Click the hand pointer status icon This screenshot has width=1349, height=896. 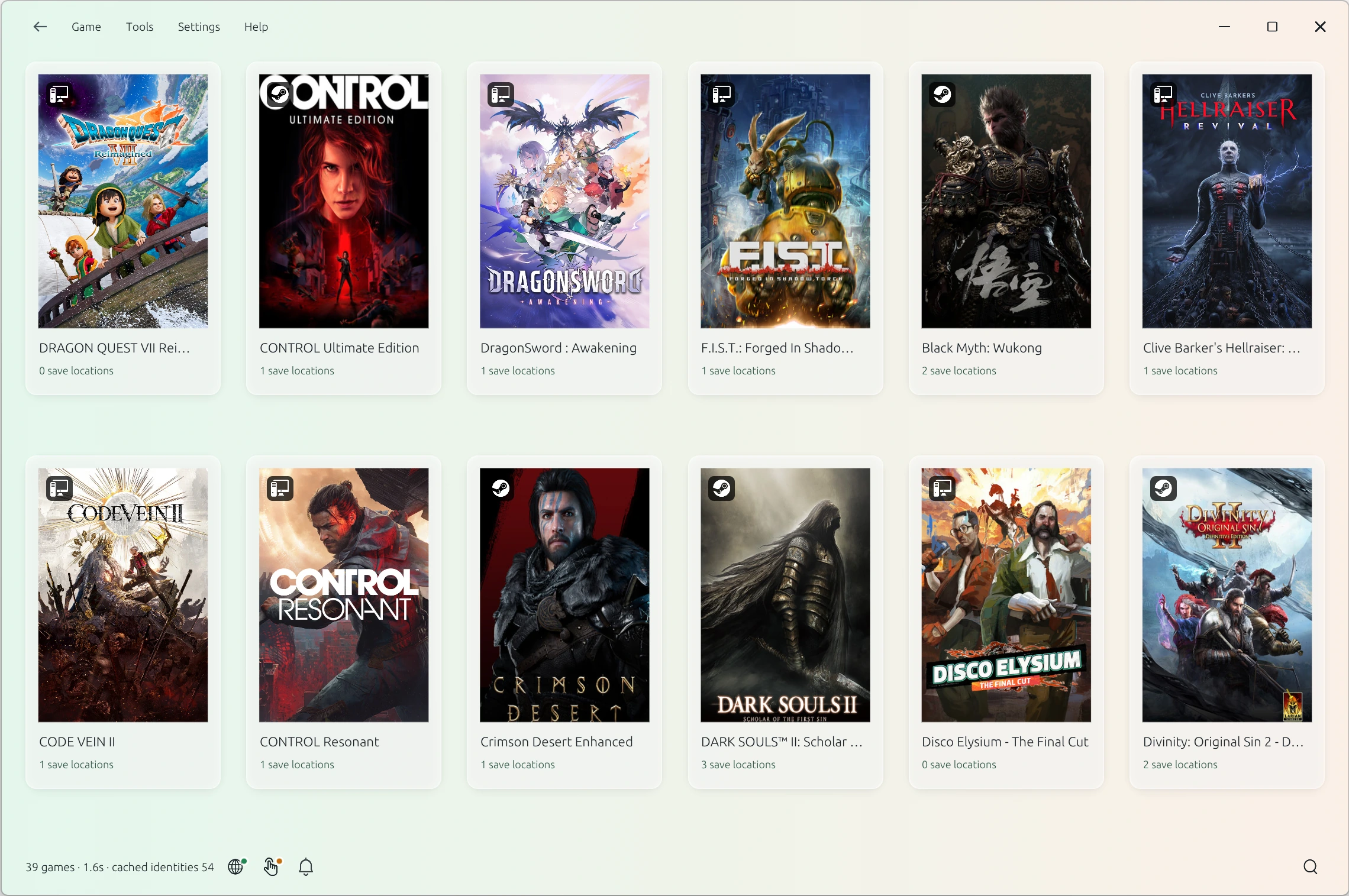pyautogui.click(x=272, y=866)
